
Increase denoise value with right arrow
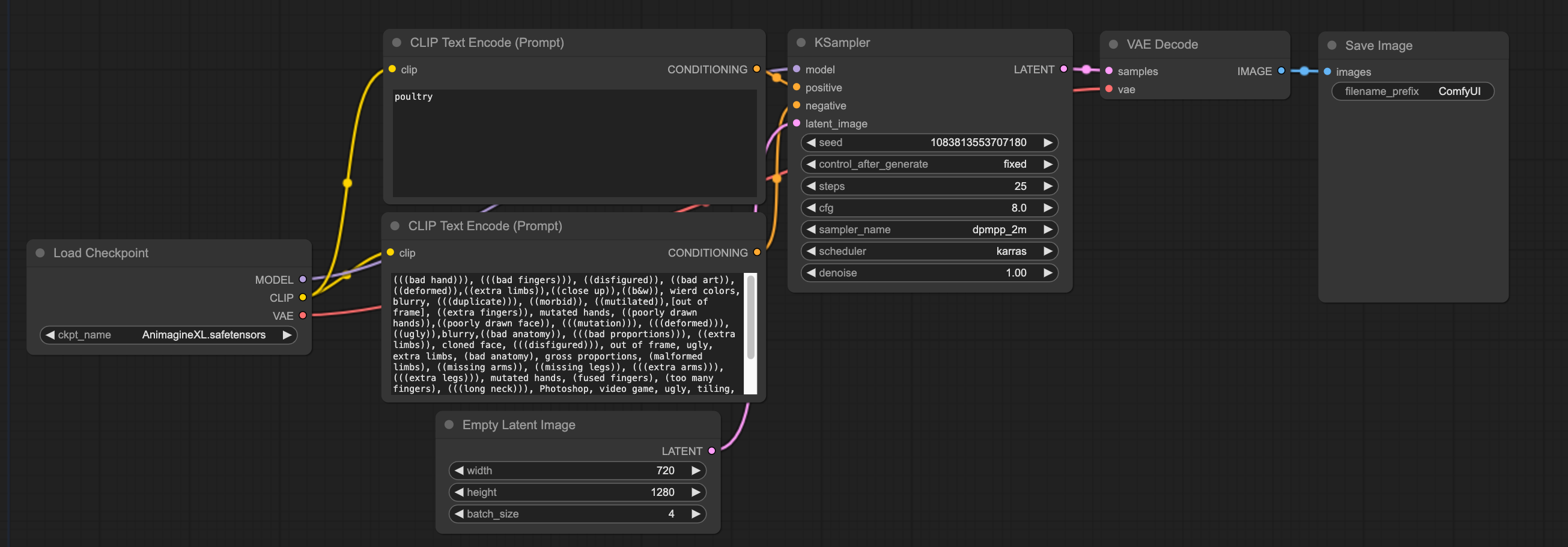click(x=1048, y=273)
